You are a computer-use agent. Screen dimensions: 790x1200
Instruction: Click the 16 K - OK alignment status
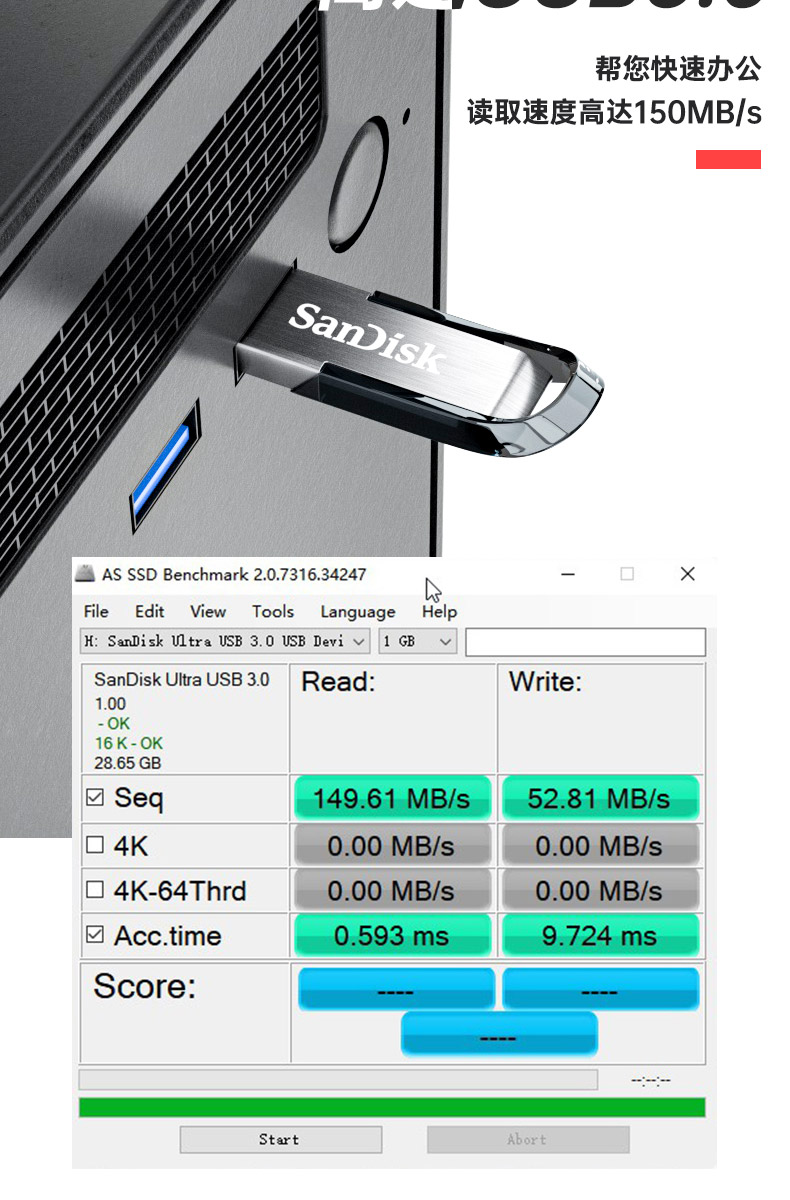pos(129,743)
